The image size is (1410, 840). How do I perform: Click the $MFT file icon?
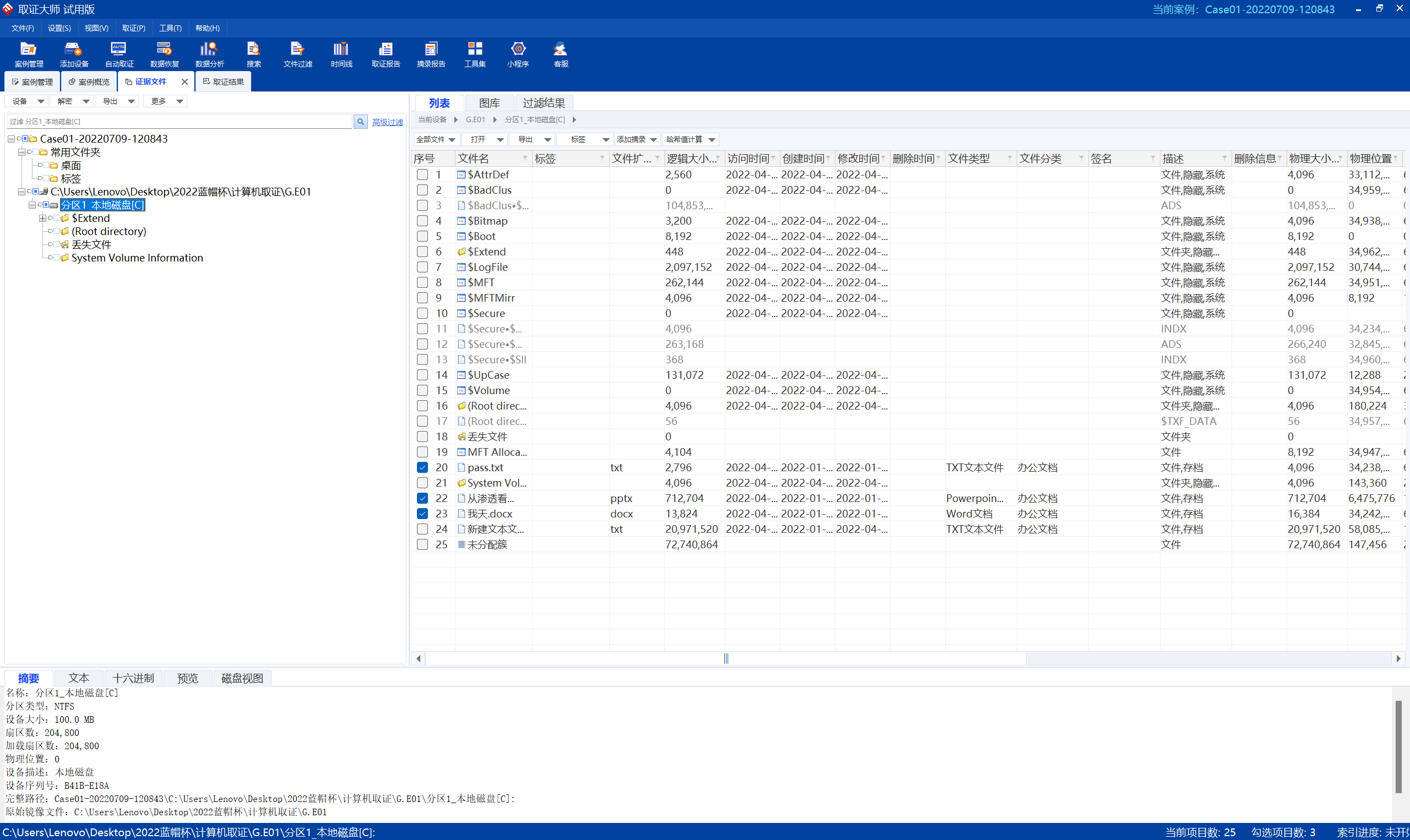click(461, 282)
